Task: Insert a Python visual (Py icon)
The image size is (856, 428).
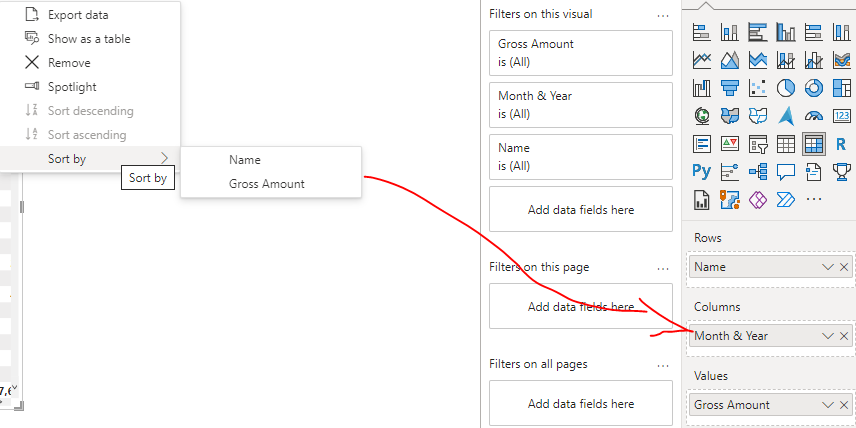Action: coord(702,171)
